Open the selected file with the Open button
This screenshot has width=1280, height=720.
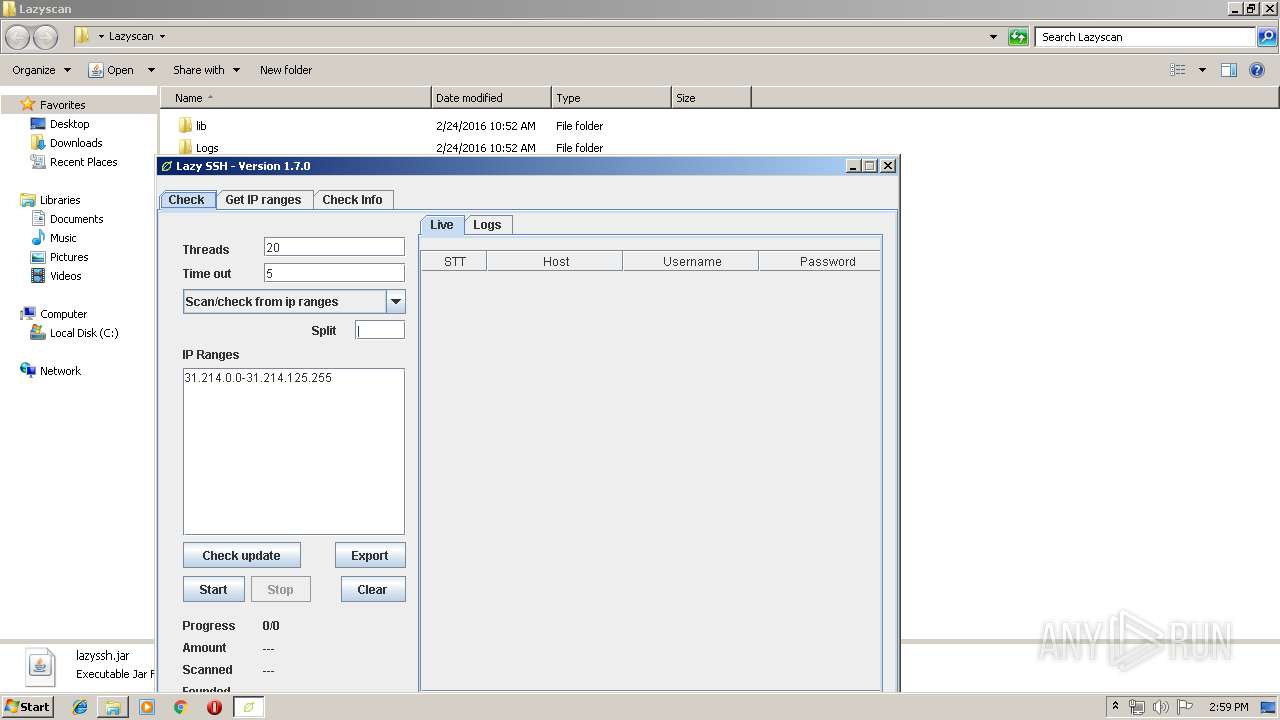click(x=112, y=70)
